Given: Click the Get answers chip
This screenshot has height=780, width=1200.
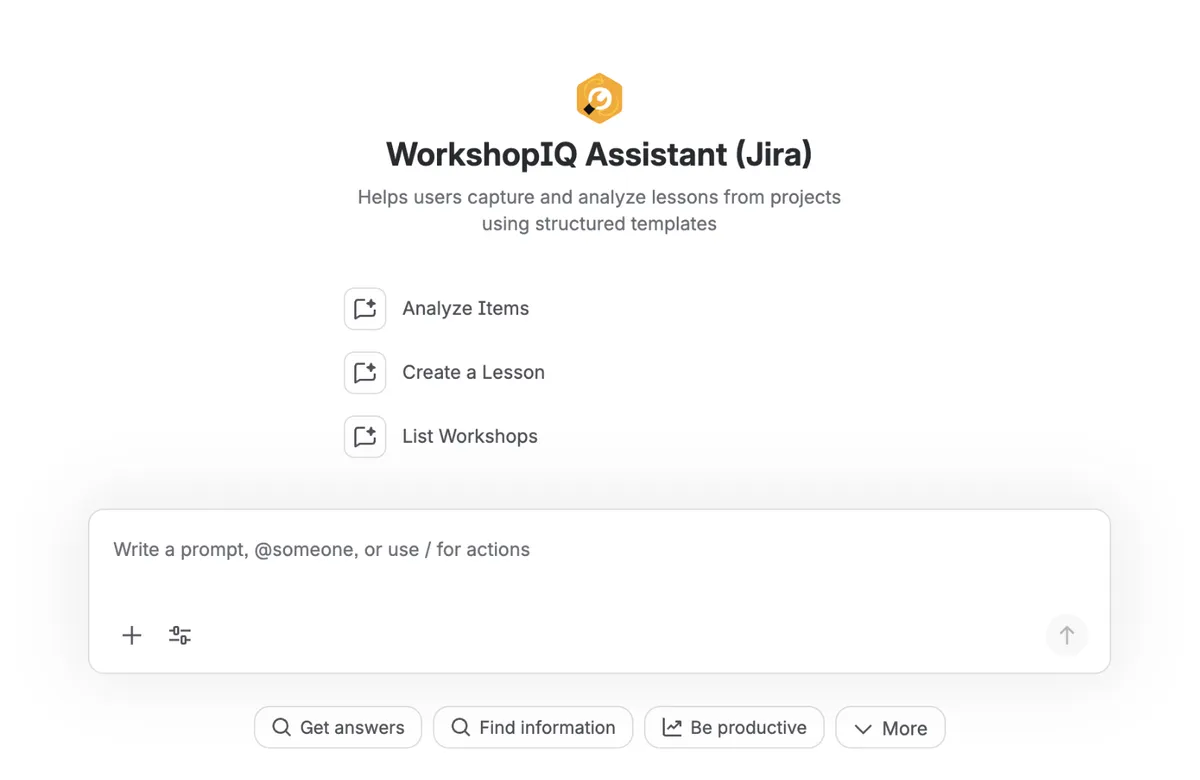Looking at the screenshot, I should (x=338, y=728).
